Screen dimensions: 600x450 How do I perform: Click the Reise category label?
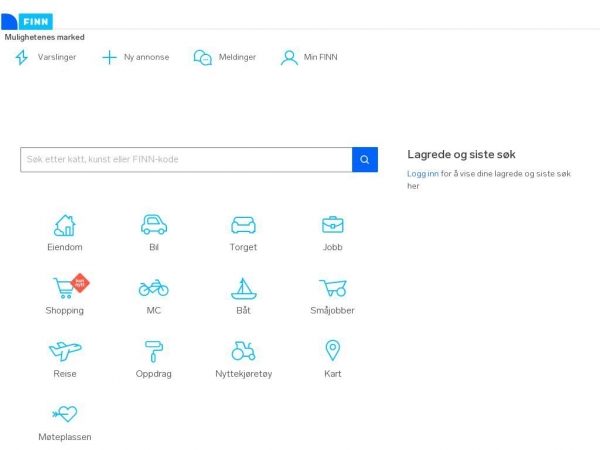pyautogui.click(x=65, y=374)
